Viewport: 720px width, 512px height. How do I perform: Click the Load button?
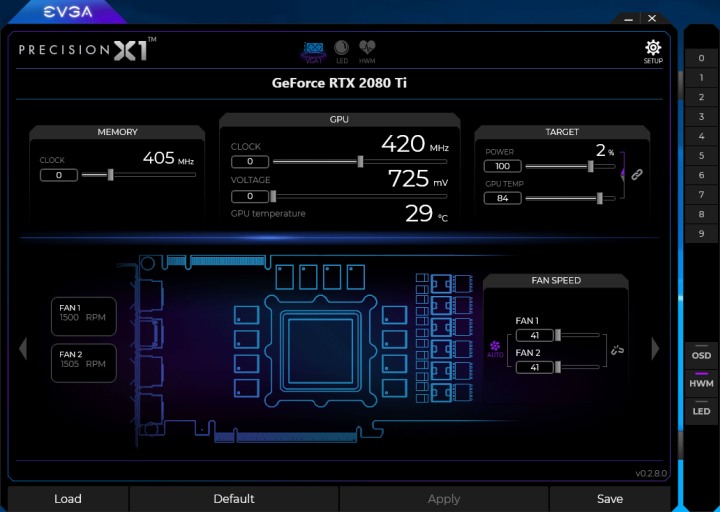(68, 499)
